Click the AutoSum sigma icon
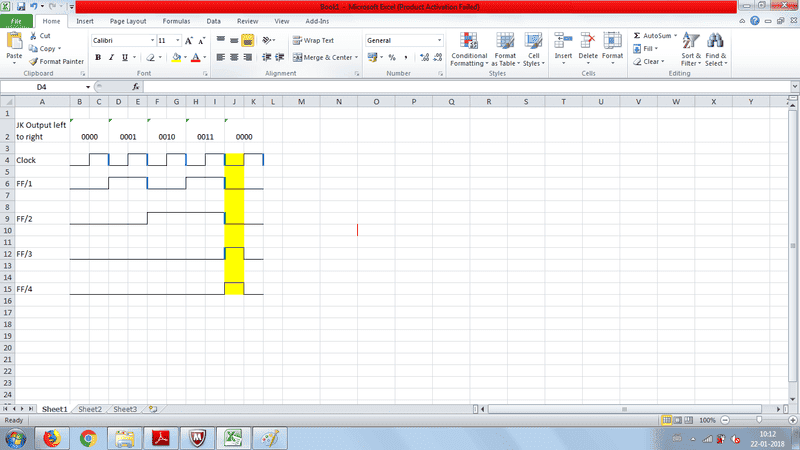The height and width of the screenshot is (450, 800). pyautogui.click(x=637, y=35)
